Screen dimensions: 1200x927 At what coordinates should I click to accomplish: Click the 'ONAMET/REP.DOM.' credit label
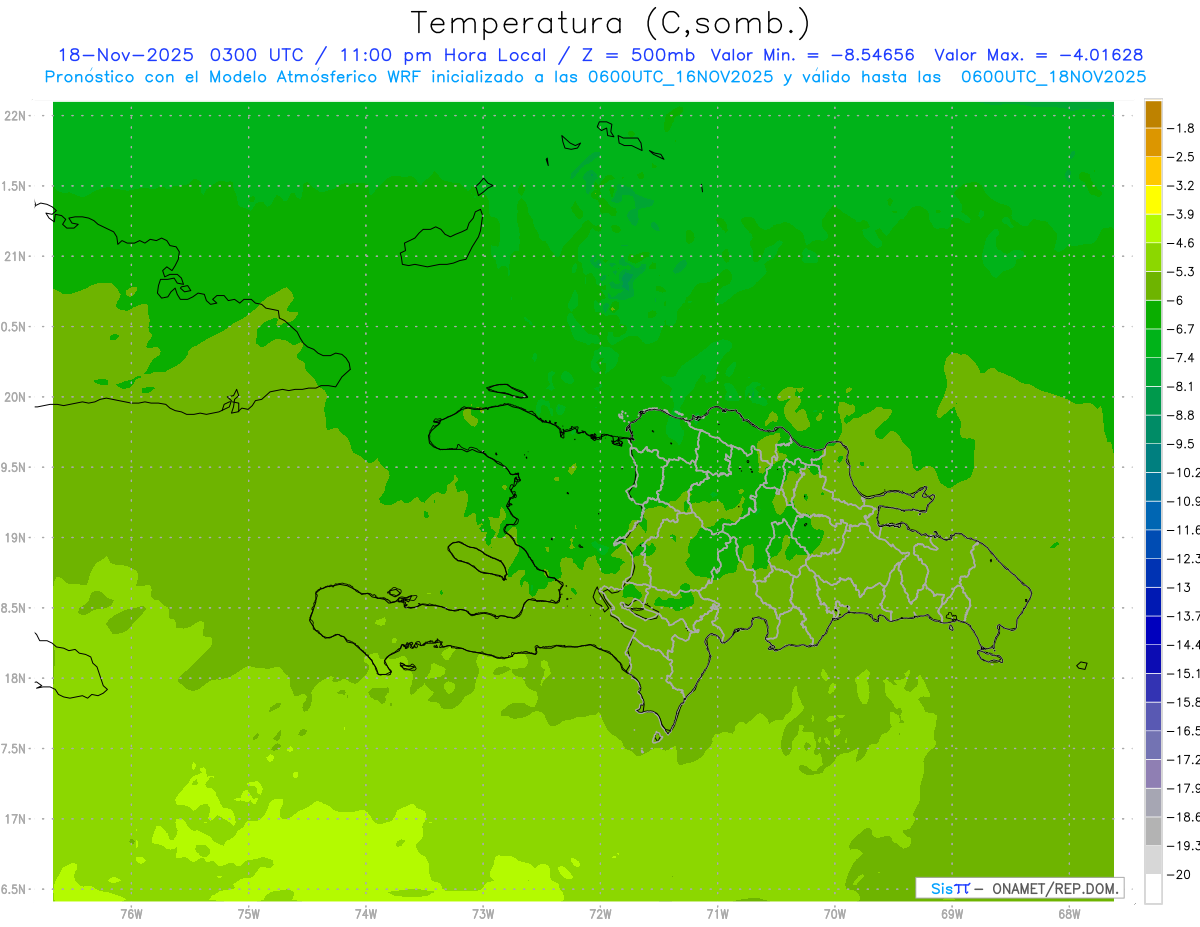[1054, 888]
